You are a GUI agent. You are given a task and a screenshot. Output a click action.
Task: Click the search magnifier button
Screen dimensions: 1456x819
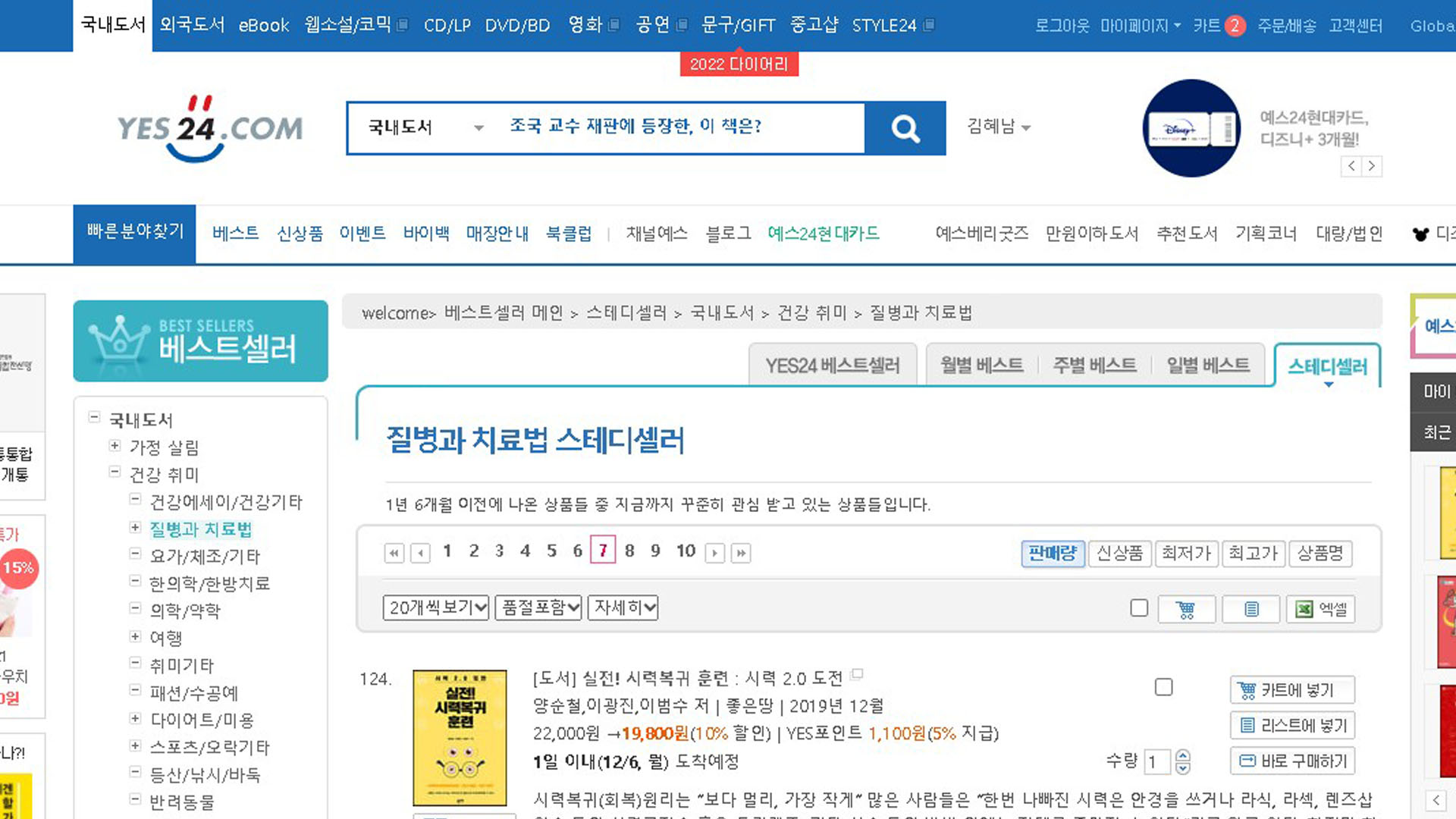click(905, 128)
